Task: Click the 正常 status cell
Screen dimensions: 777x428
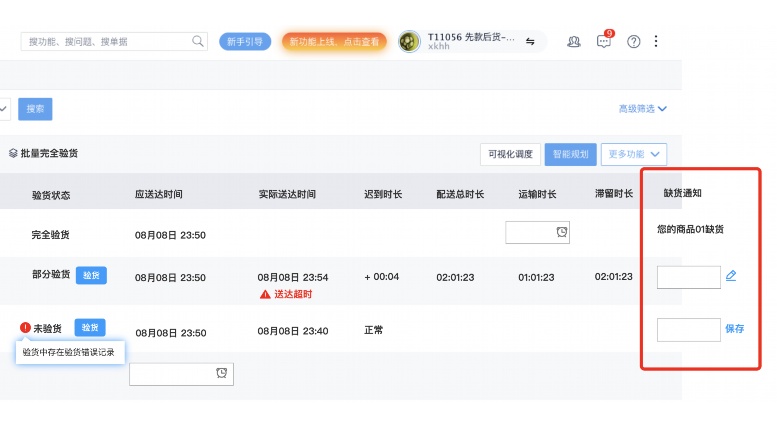Action: tap(374, 330)
